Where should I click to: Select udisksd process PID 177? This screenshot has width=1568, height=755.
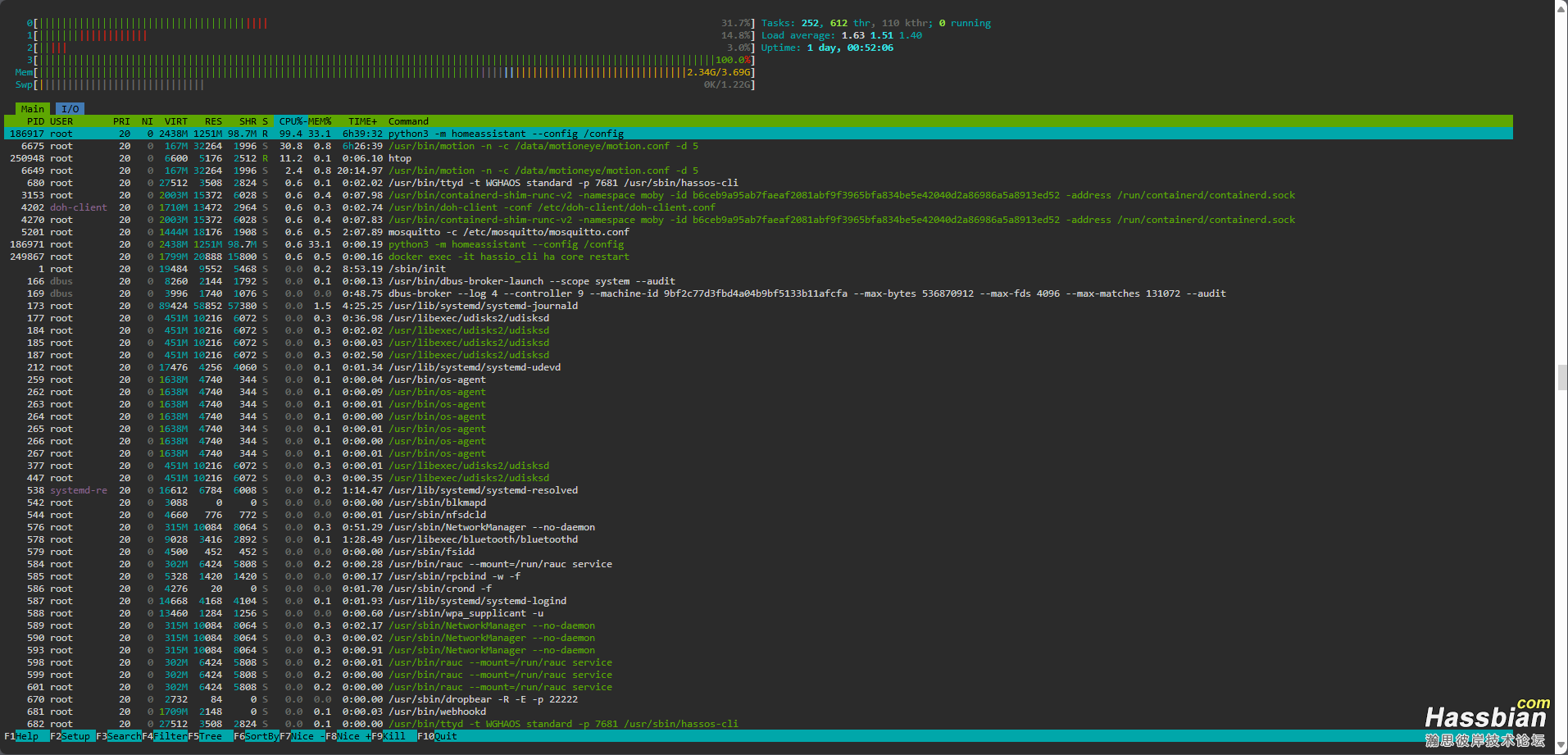point(758,318)
